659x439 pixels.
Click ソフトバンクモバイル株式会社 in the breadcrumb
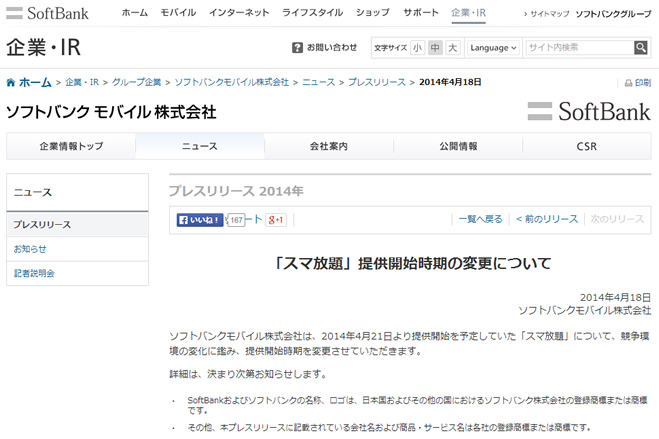click(x=232, y=82)
